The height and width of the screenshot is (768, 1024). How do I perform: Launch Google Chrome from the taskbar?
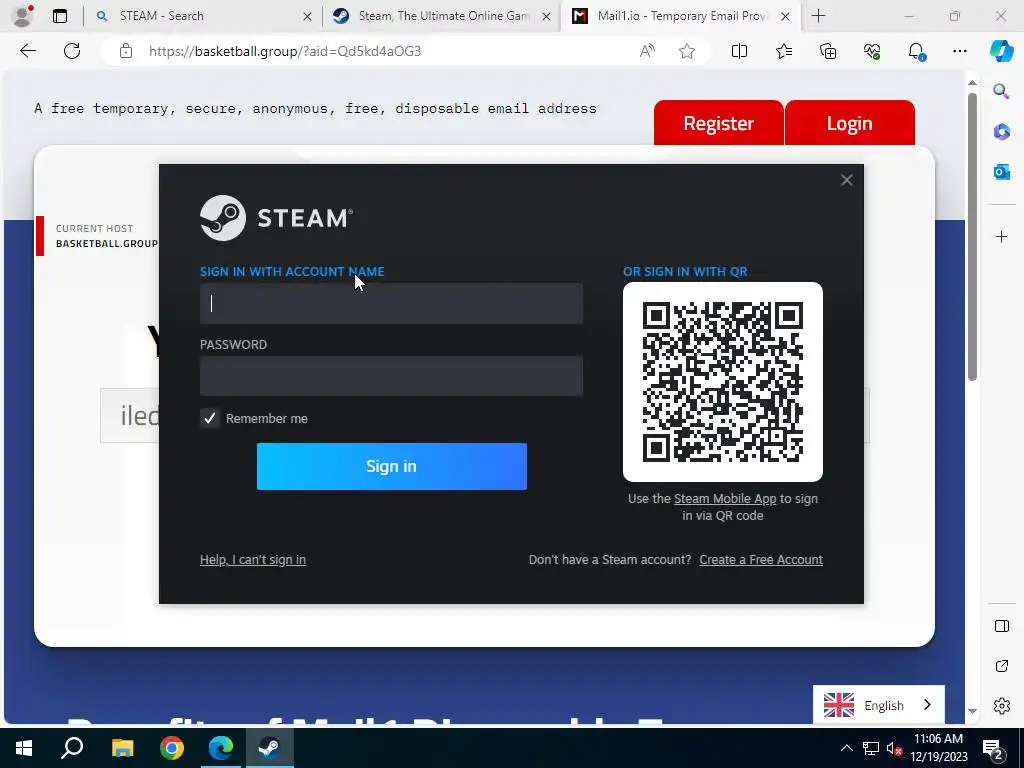click(172, 748)
